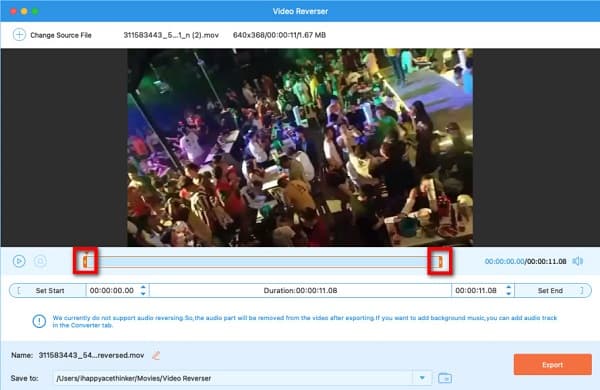Screen dimensions: 600x390
Task: Increase the start time with the up arrow
Action: [143, 287]
